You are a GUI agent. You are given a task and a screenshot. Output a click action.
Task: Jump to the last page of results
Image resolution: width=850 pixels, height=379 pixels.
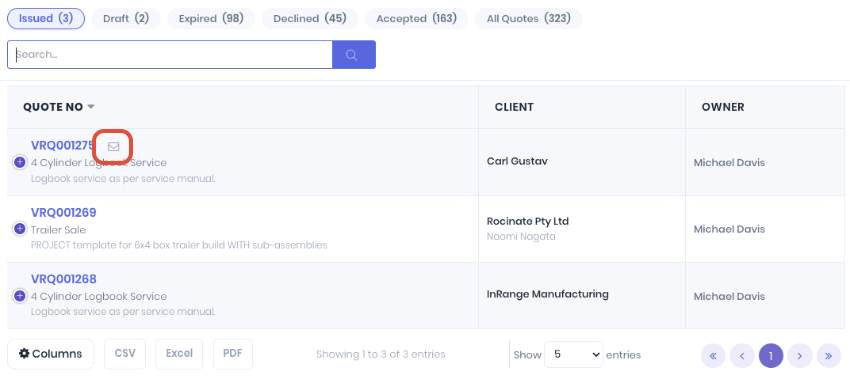(x=829, y=356)
